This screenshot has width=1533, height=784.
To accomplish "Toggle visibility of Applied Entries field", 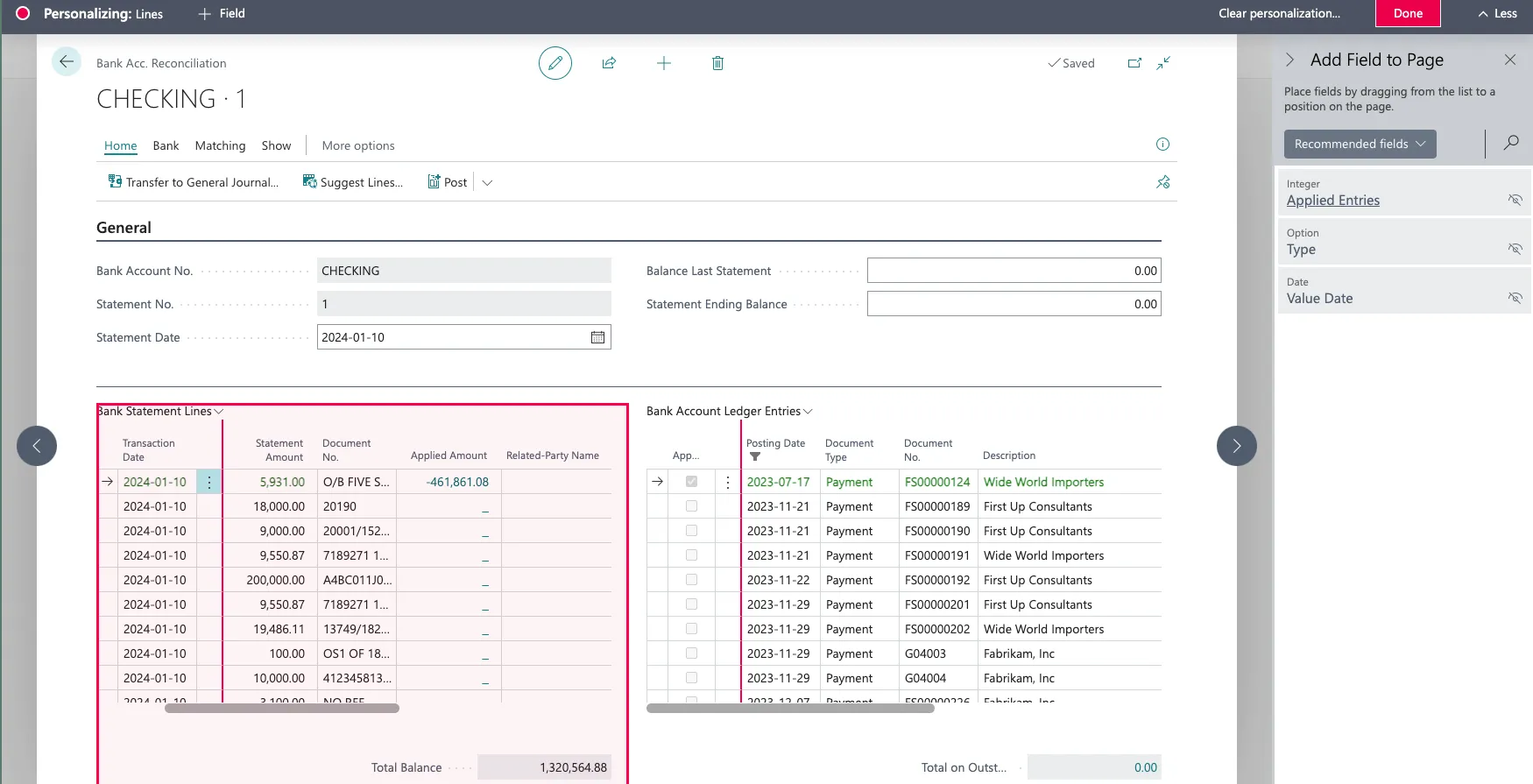I will [1515, 200].
